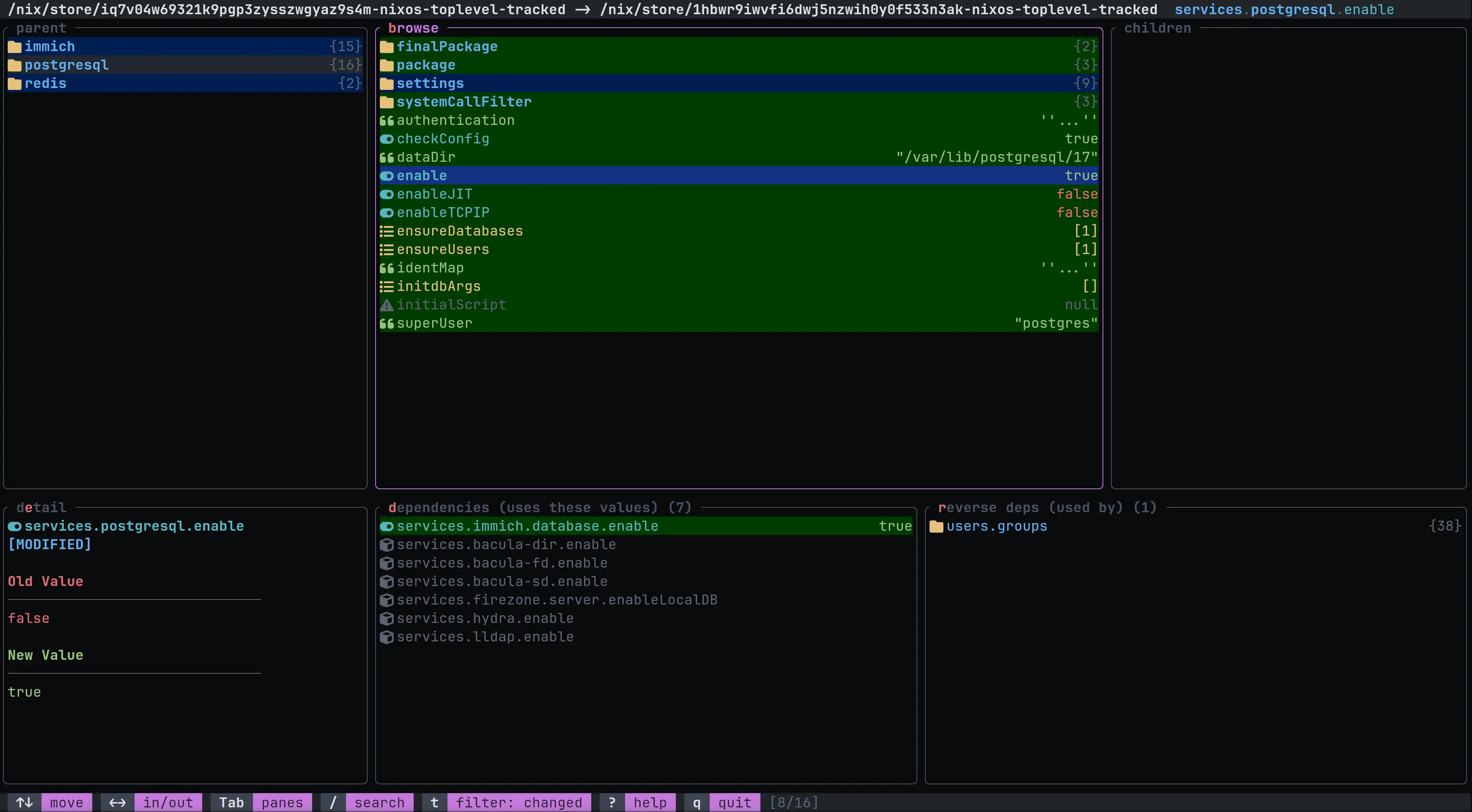
Task: Open the filter: changed menu option
Action: point(518,802)
